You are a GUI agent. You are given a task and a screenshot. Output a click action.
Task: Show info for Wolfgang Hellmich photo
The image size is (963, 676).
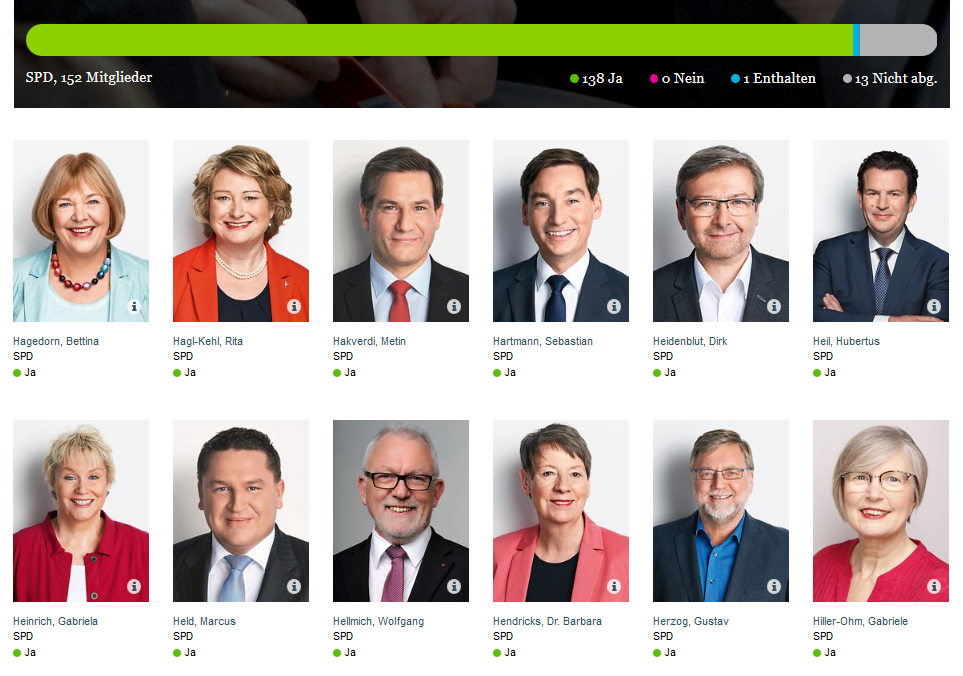454,586
